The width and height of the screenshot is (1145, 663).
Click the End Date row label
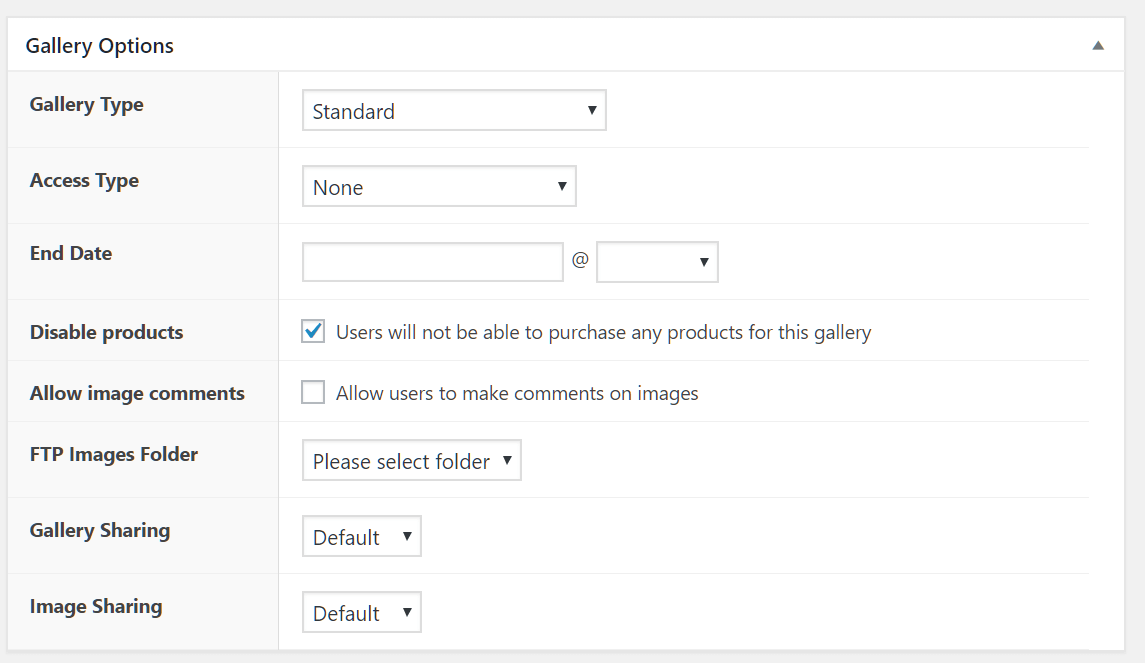pos(71,253)
